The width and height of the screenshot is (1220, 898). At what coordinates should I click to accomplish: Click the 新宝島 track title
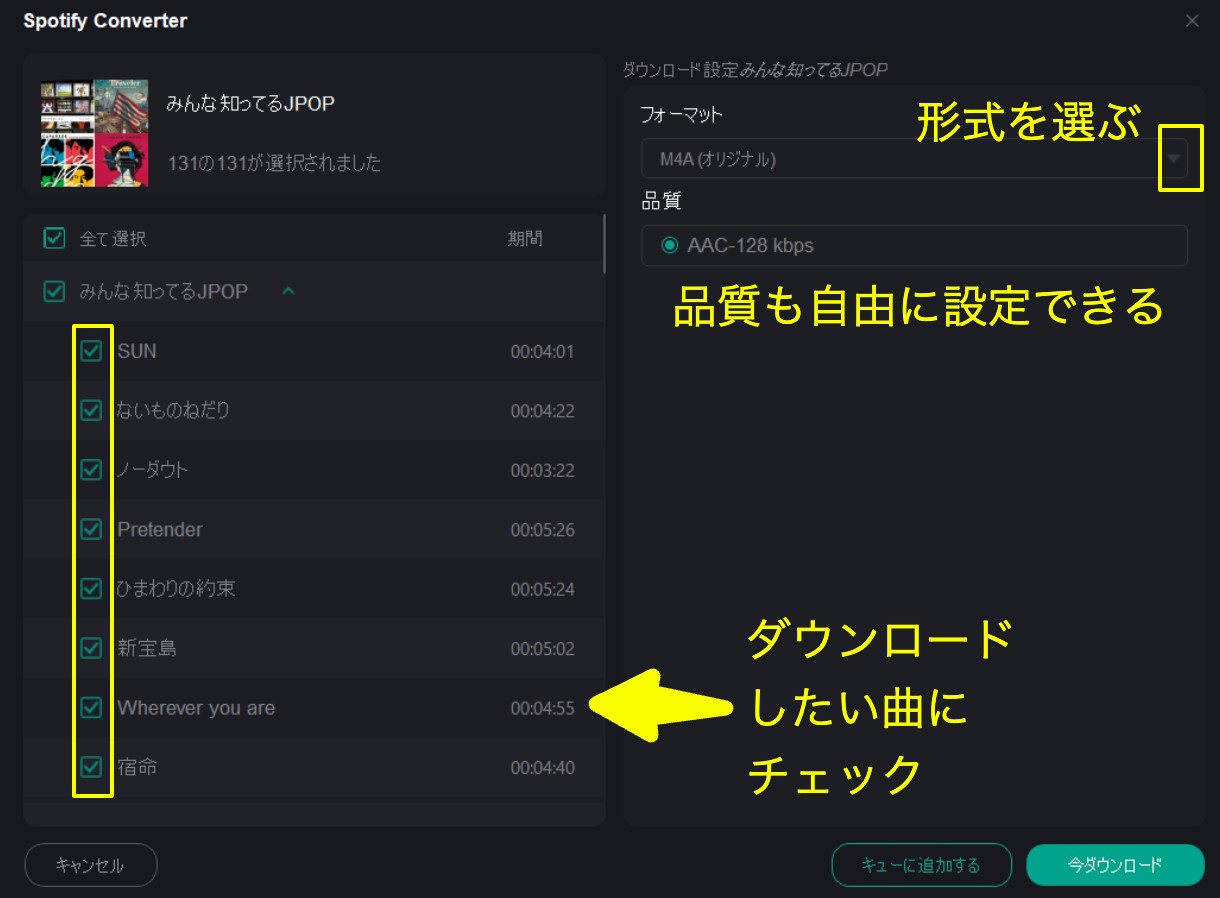coord(147,648)
